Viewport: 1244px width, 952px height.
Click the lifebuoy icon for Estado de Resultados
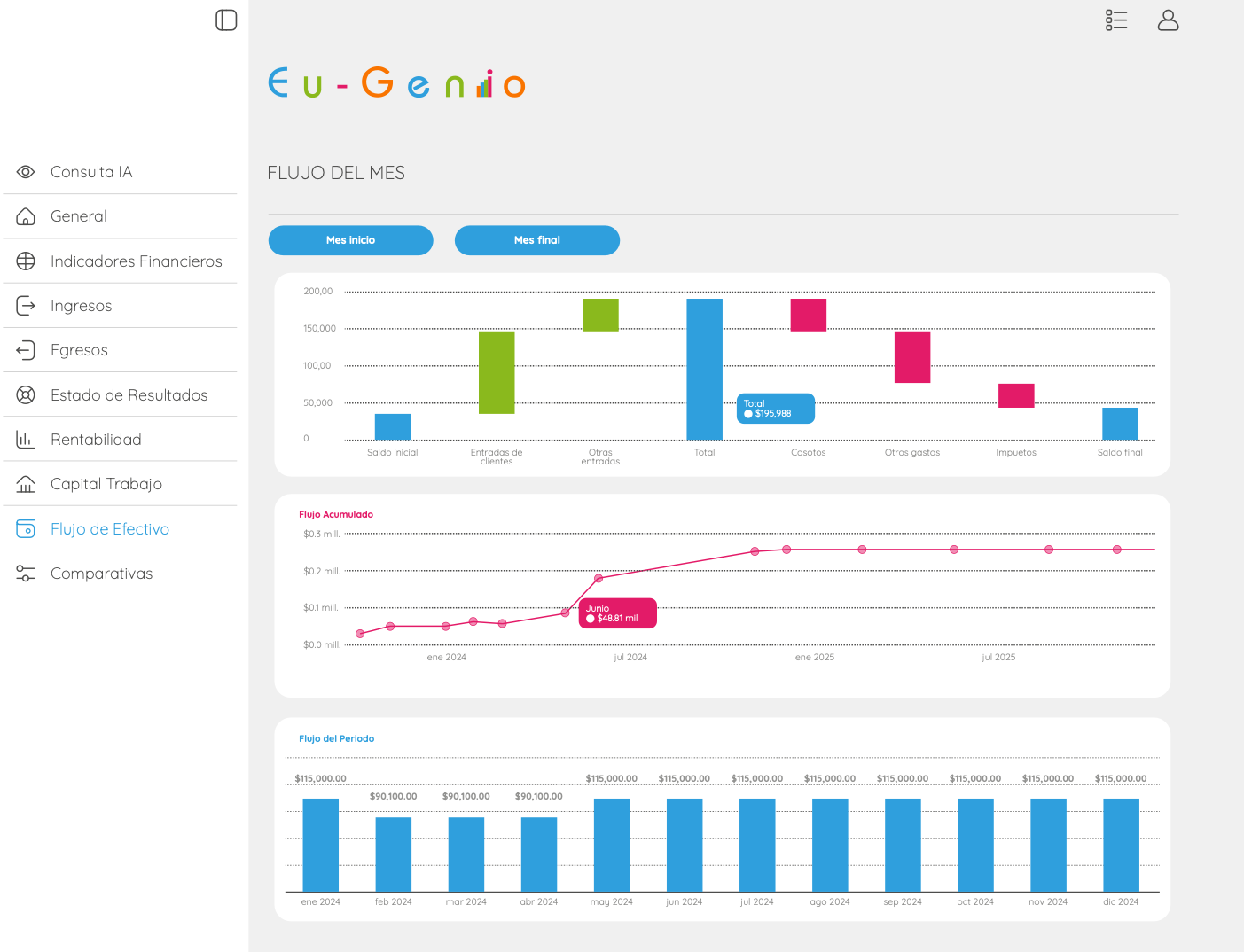[x=26, y=394]
